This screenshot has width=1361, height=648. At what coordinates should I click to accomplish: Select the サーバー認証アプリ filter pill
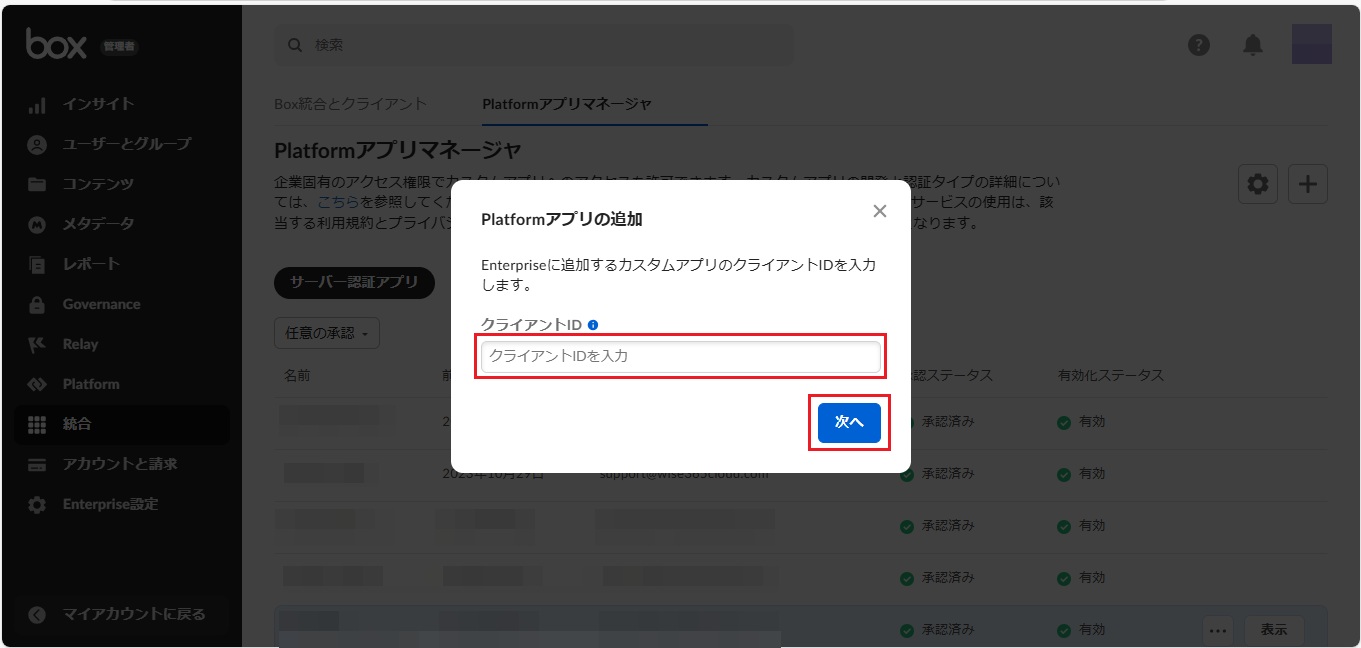click(x=354, y=283)
